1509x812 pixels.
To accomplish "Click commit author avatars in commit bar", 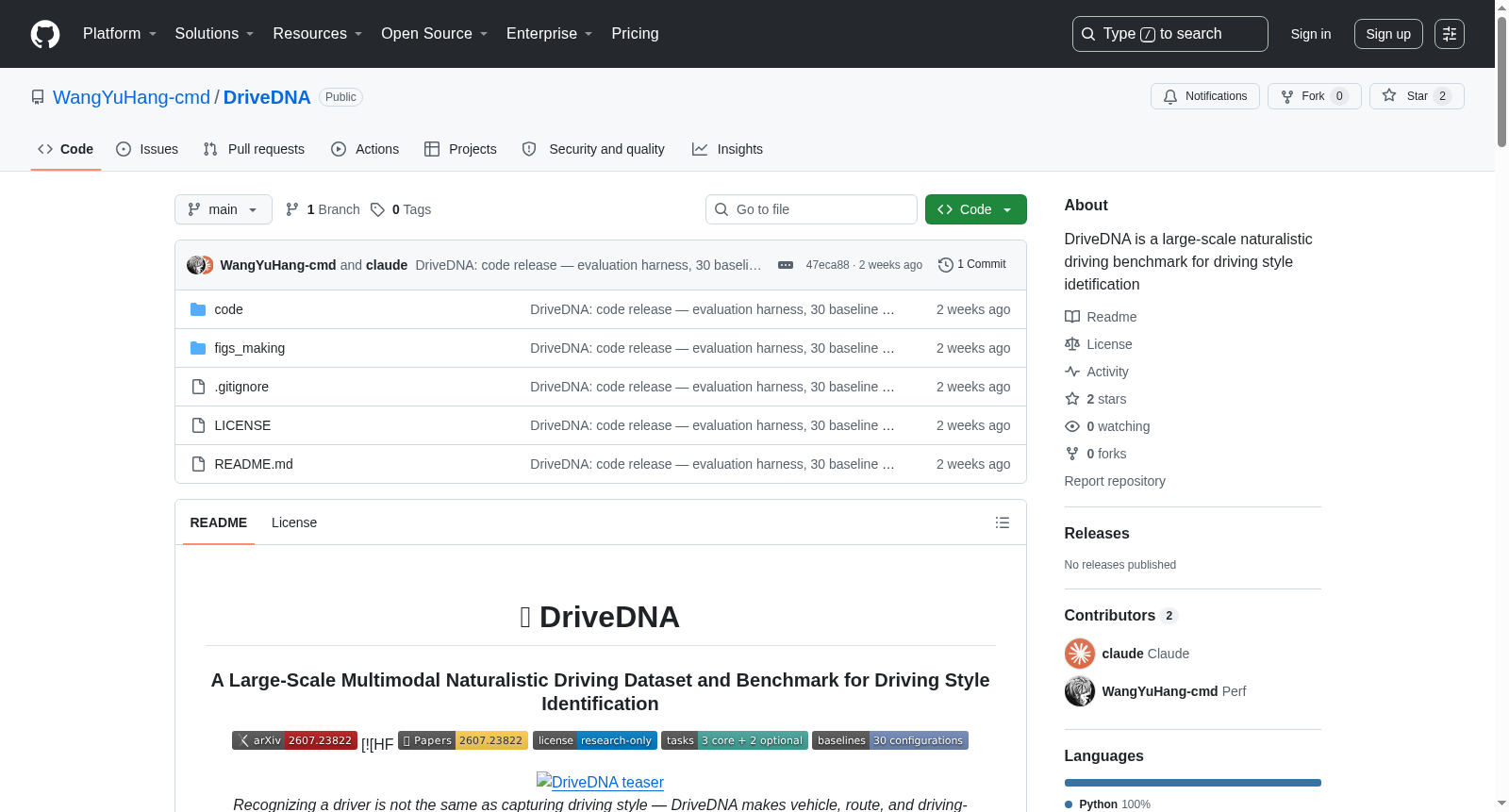I will (200, 265).
